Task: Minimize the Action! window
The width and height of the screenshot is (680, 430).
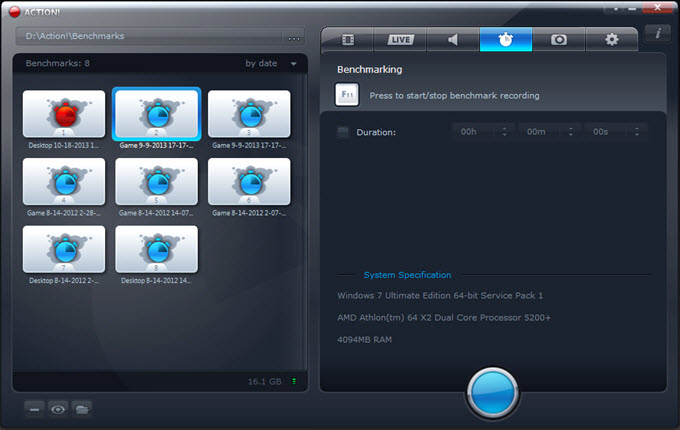Action: click(x=632, y=8)
